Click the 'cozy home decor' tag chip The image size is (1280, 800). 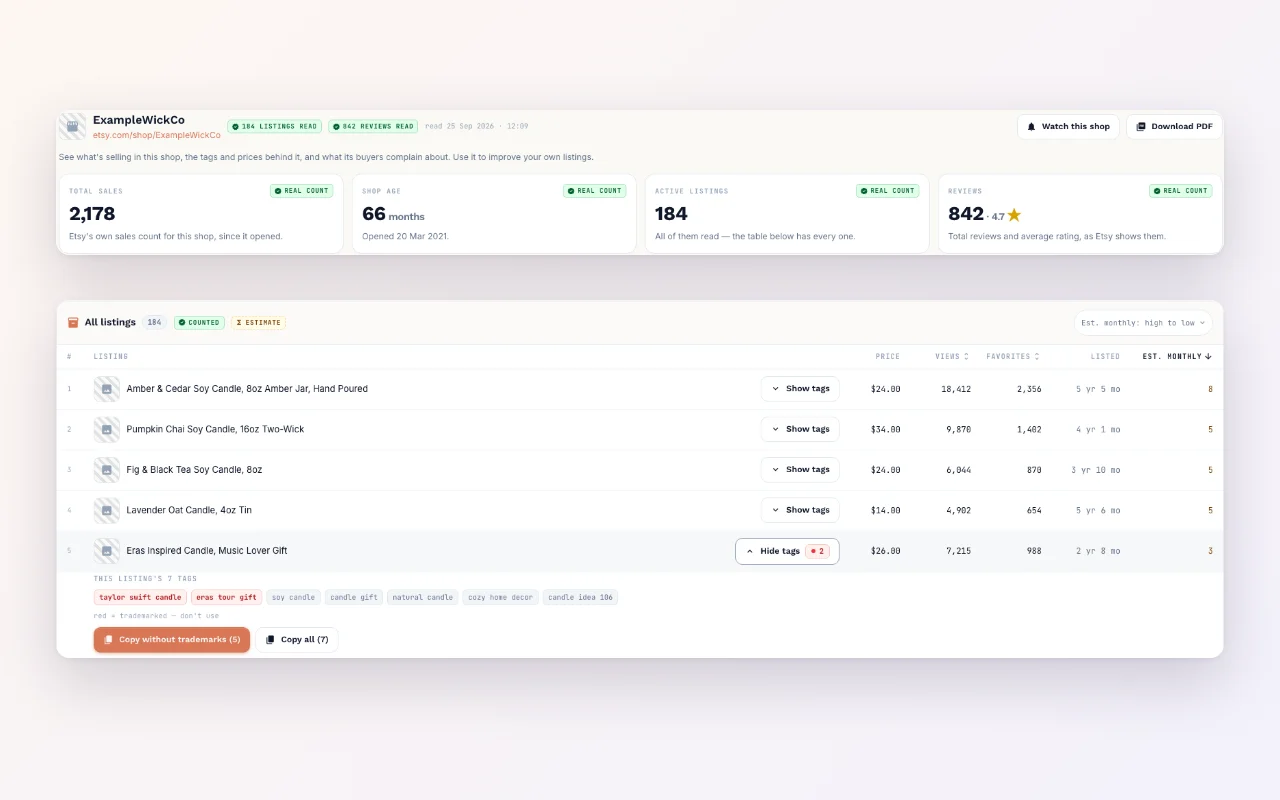(x=500, y=597)
